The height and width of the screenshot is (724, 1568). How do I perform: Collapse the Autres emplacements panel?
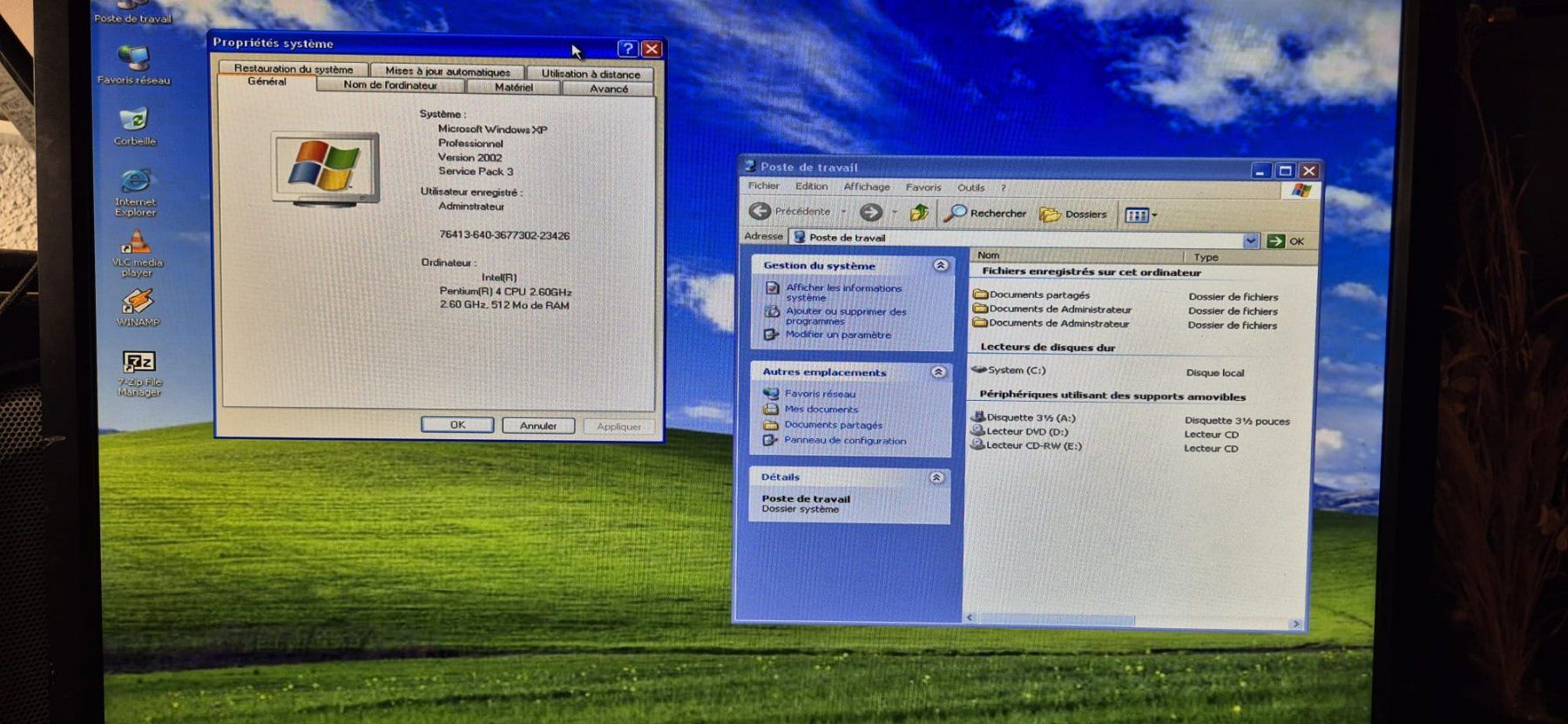point(938,372)
